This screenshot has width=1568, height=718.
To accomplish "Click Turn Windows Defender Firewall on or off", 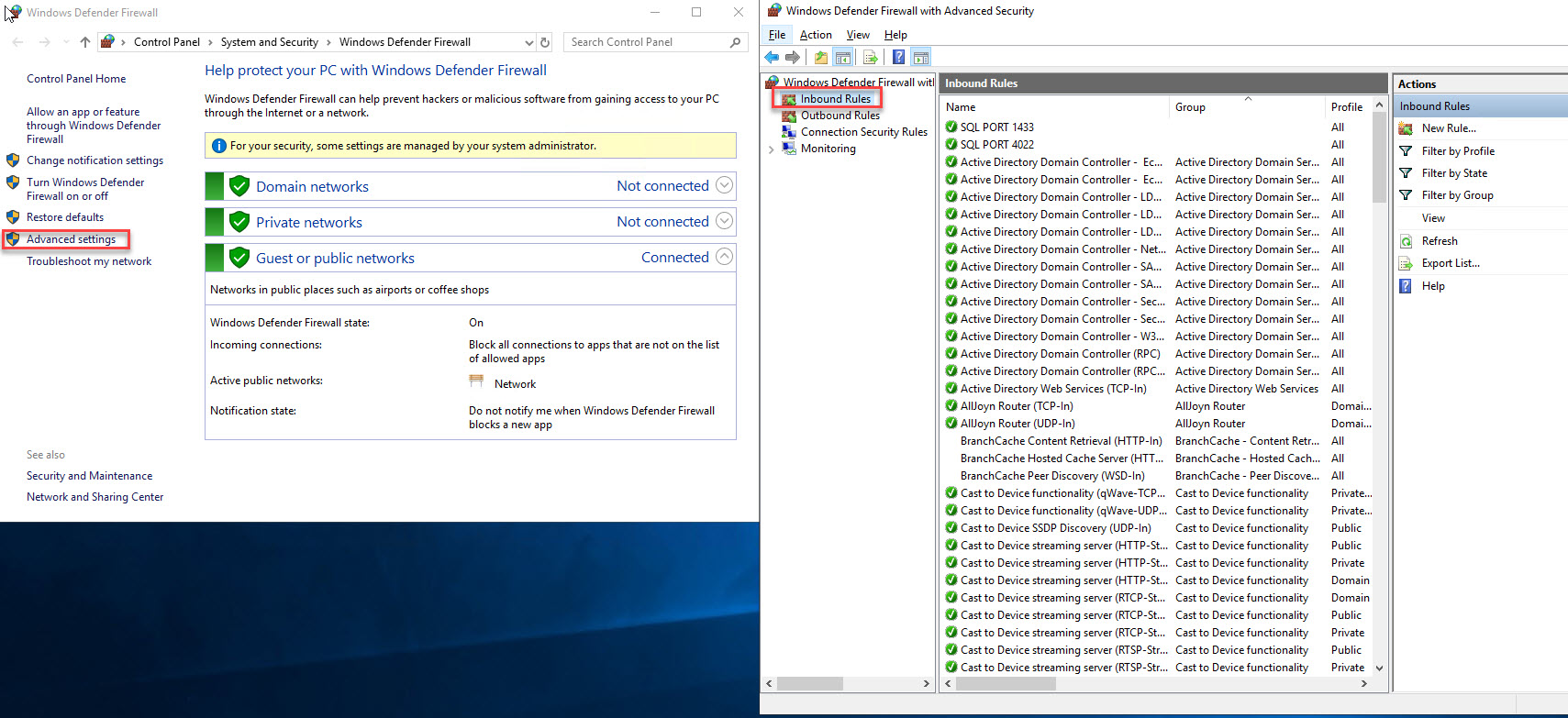I will [x=84, y=189].
